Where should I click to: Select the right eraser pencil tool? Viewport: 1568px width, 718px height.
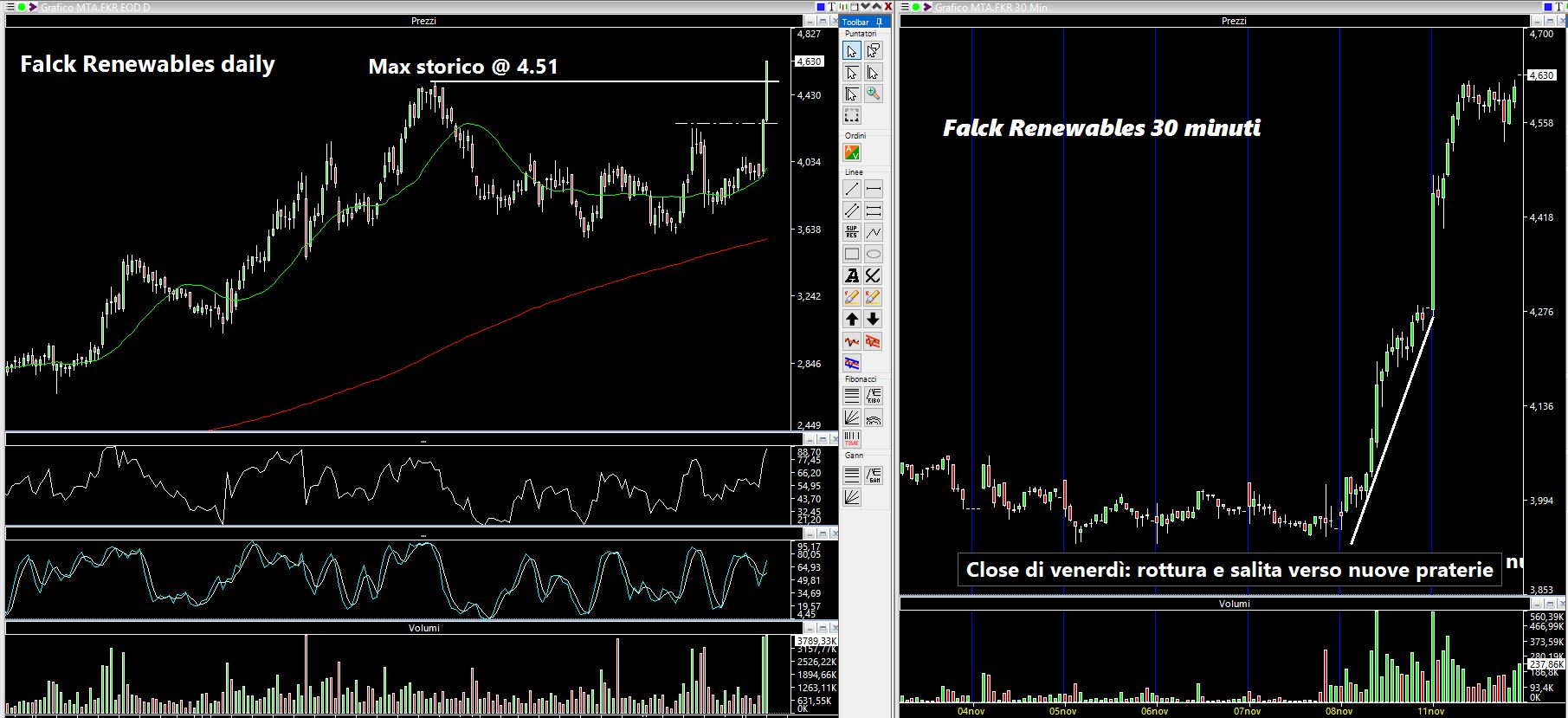point(873,297)
